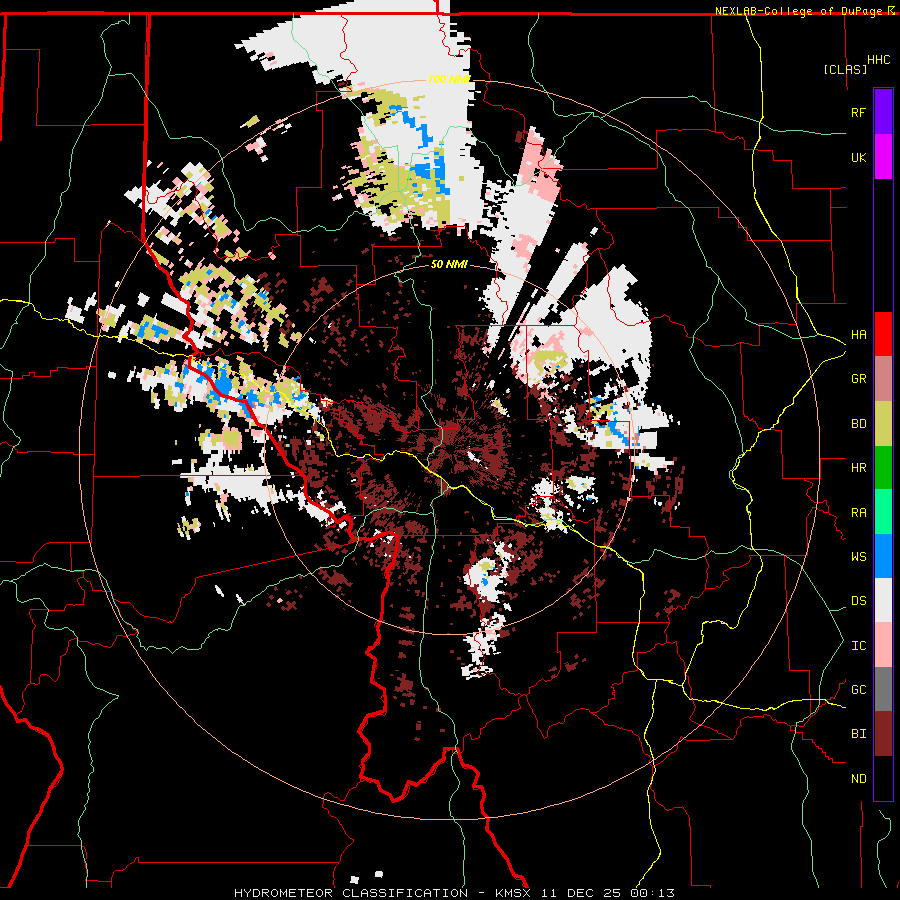The image size is (900, 900).
Task: Click the UK legend label
Action: pyautogui.click(x=858, y=158)
